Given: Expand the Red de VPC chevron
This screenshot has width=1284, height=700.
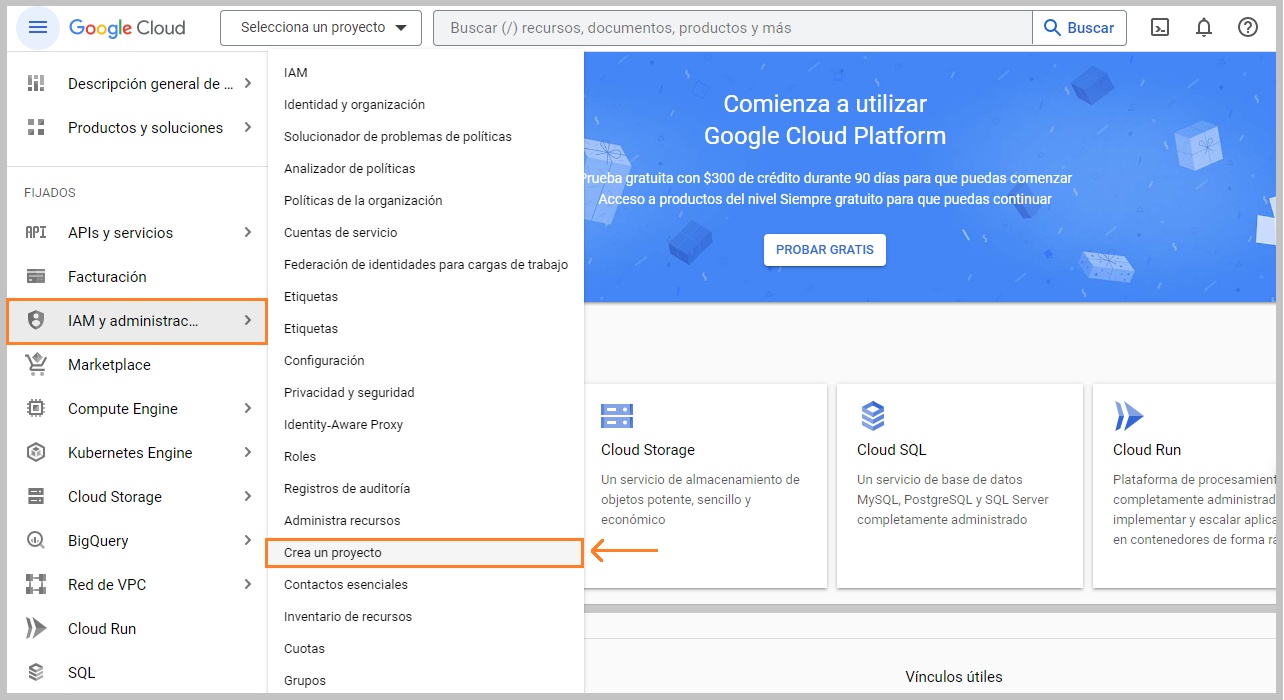Looking at the screenshot, I should click(248, 585).
